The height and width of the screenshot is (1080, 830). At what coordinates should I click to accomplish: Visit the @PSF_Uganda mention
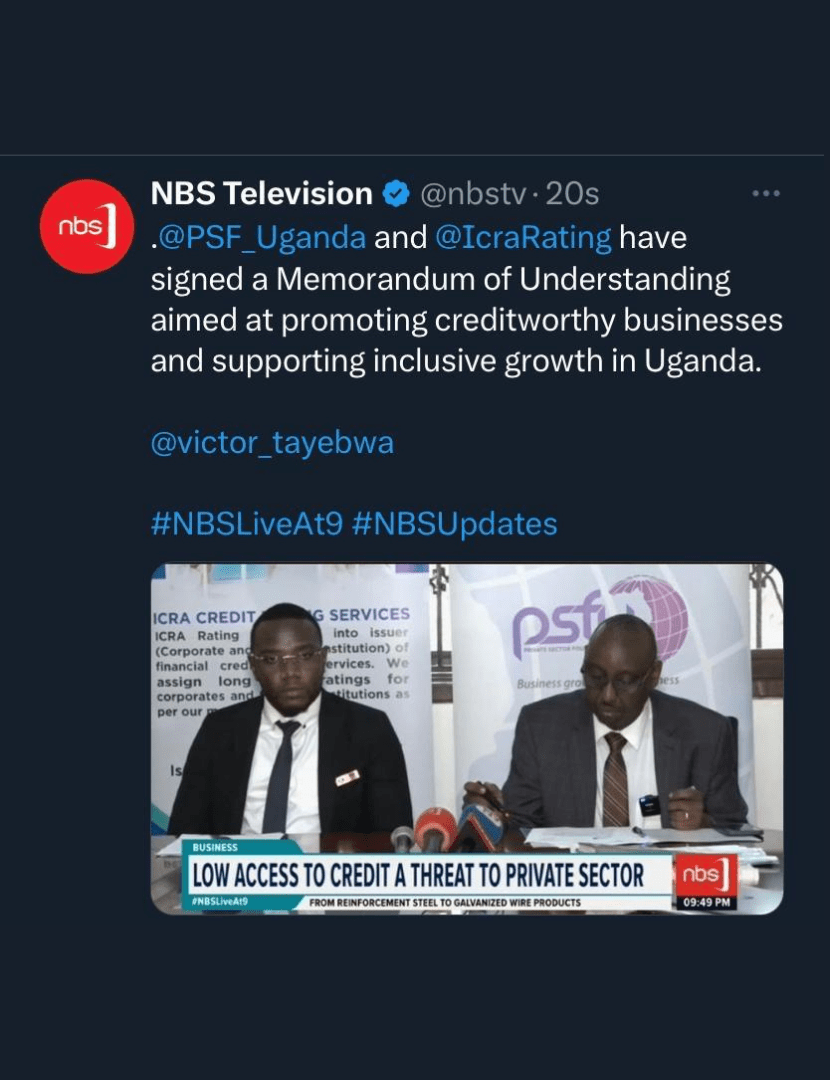point(260,238)
